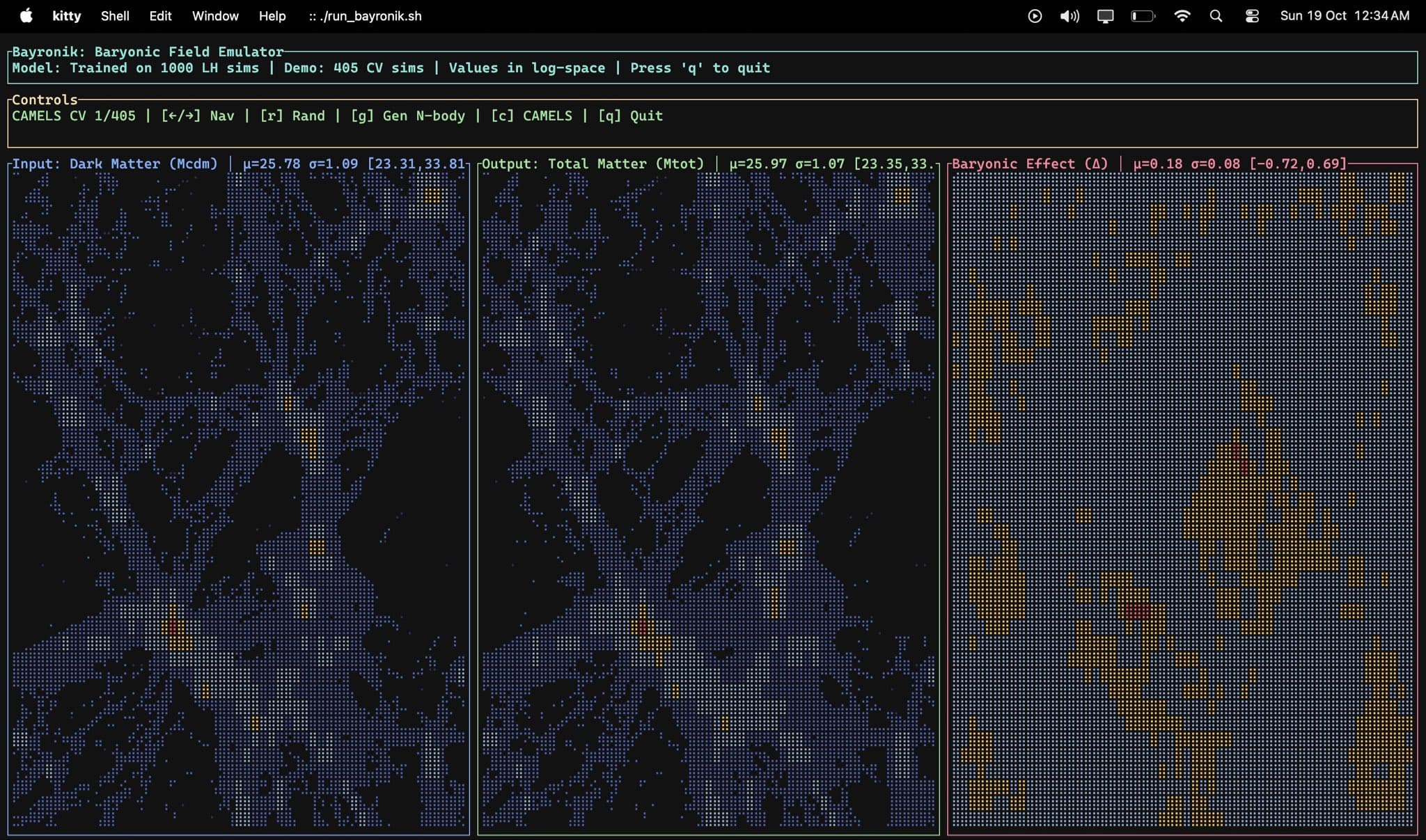
Task: Click the Apple logo
Action: [26, 15]
